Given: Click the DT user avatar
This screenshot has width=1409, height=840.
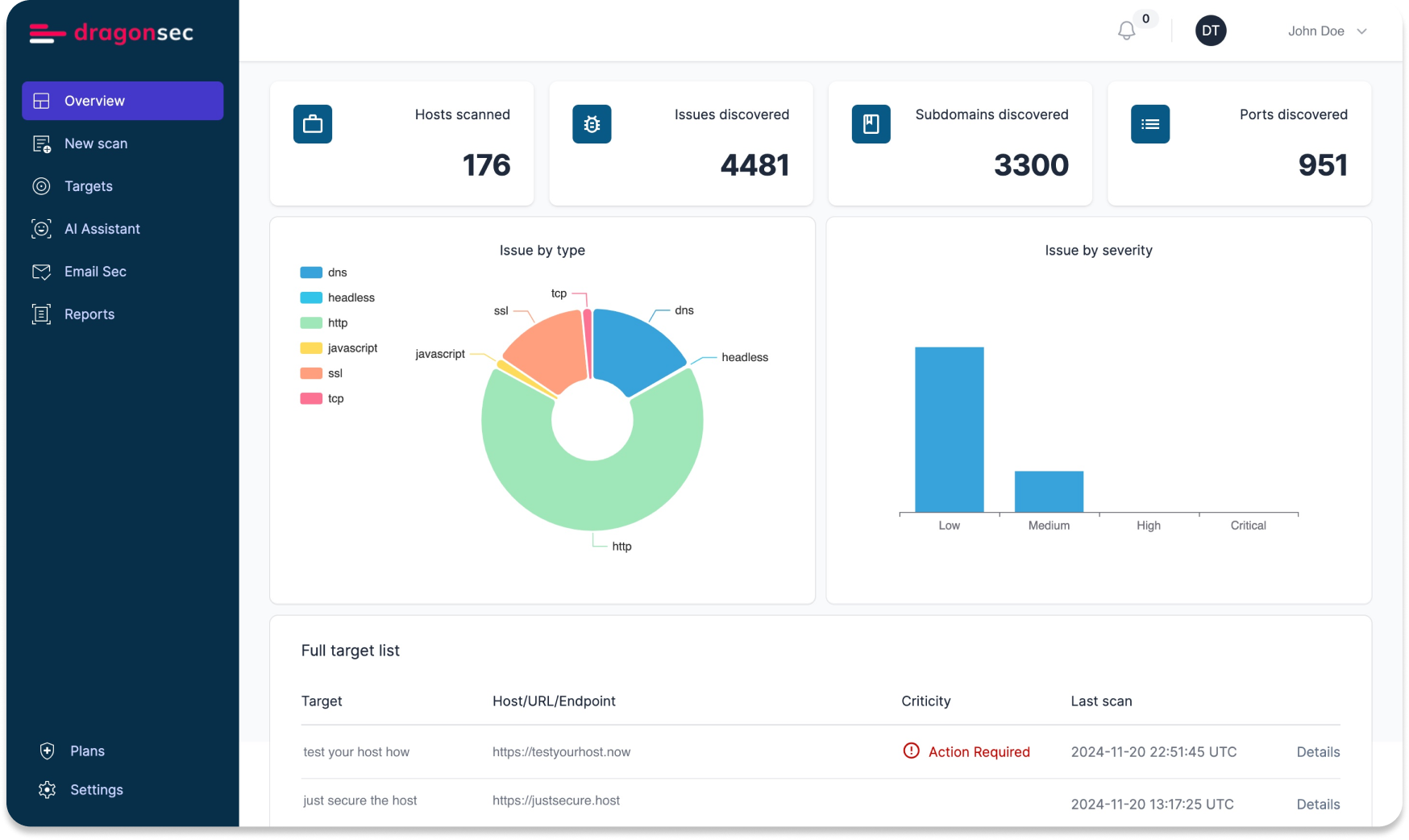Looking at the screenshot, I should (1210, 31).
